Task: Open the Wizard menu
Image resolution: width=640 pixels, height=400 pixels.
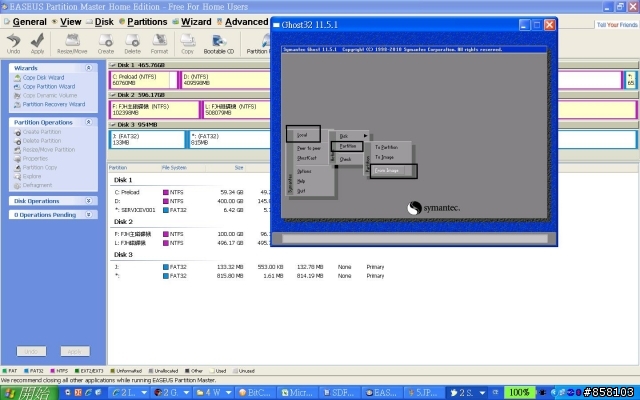Action: [x=196, y=22]
